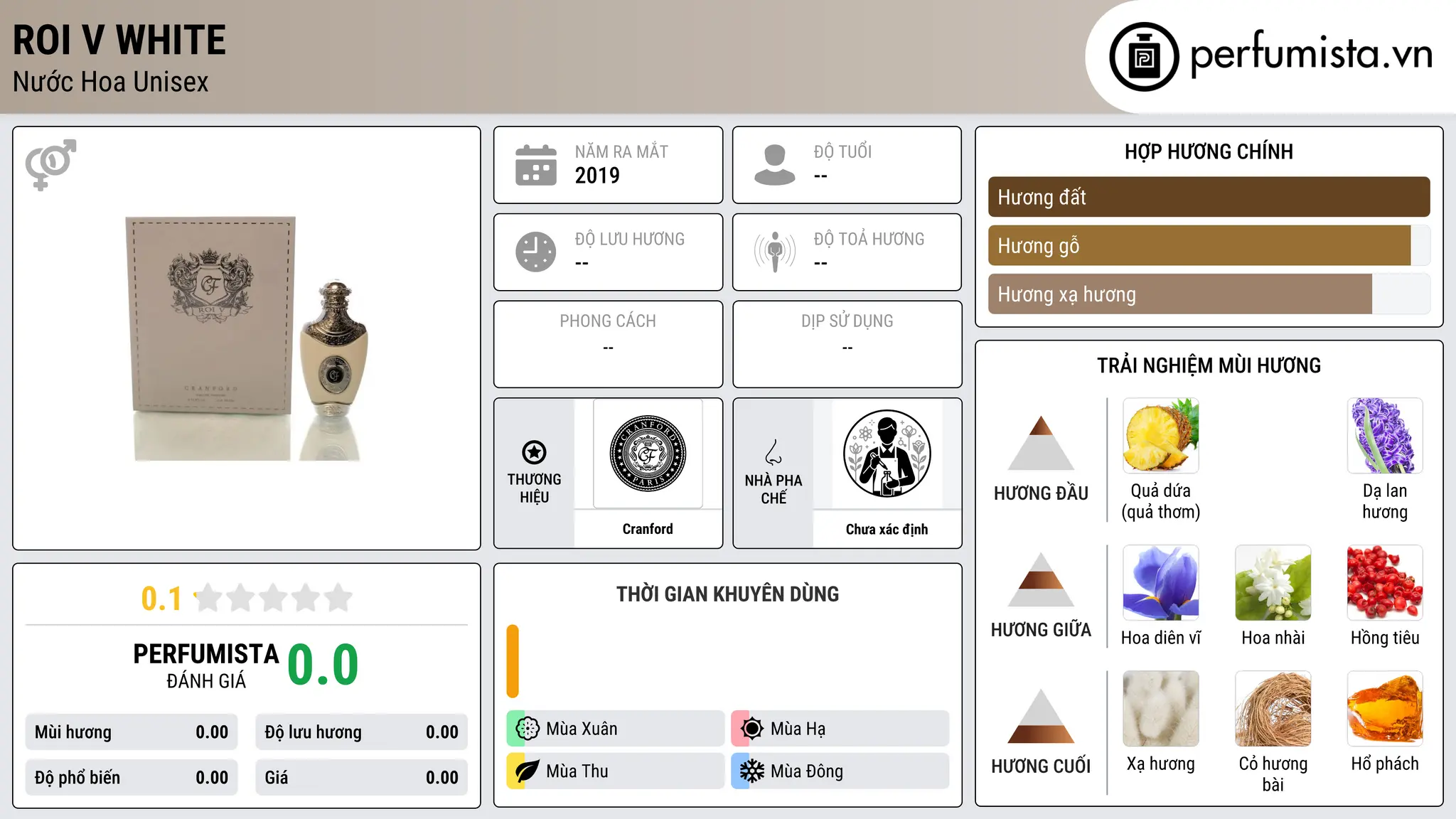Open the pineapple note image
Image resolution: width=1456 pixels, height=819 pixels.
point(1161,436)
